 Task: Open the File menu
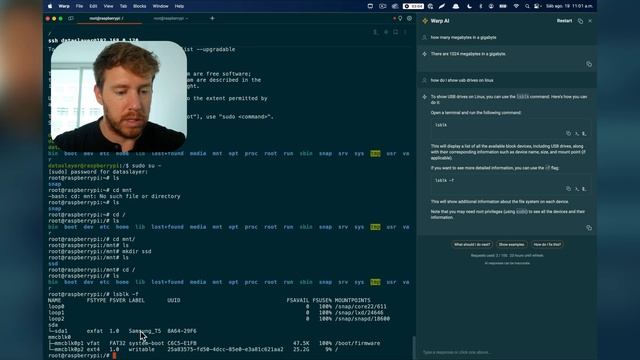79,6
